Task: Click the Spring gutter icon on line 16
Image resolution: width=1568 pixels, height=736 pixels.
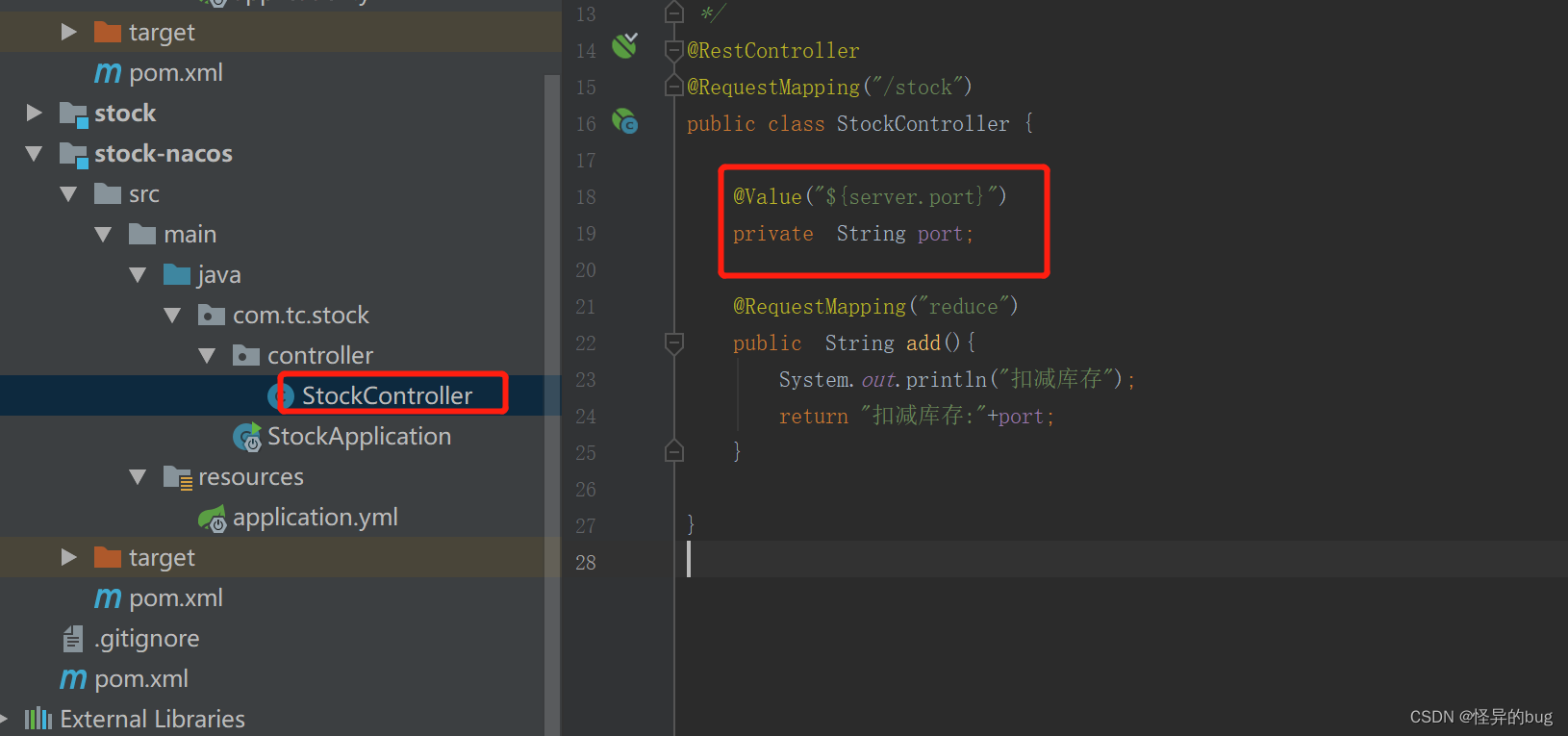Action: (x=625, y=121)
